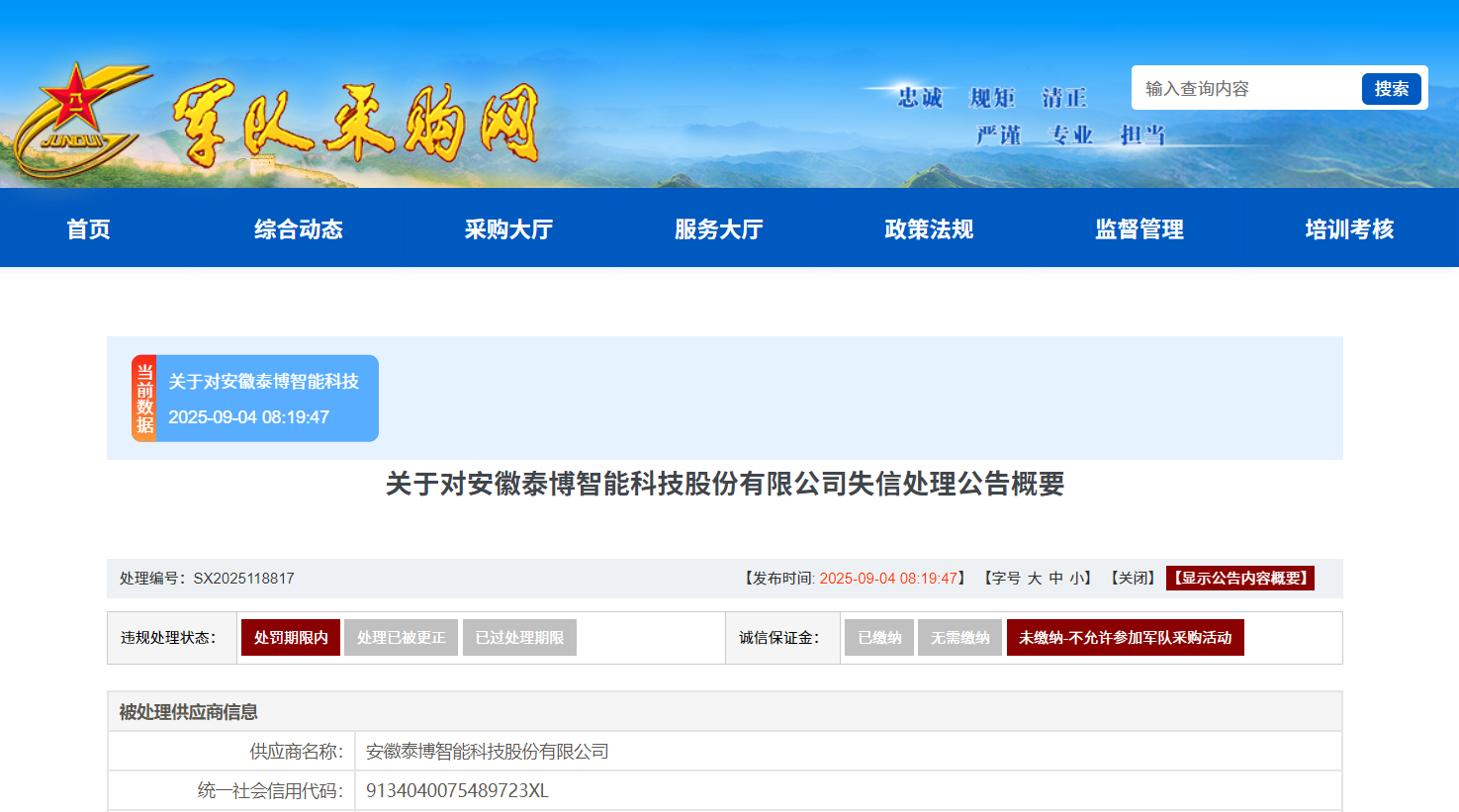
Task: Click the 【关闭】 link
Action: 1133,579
